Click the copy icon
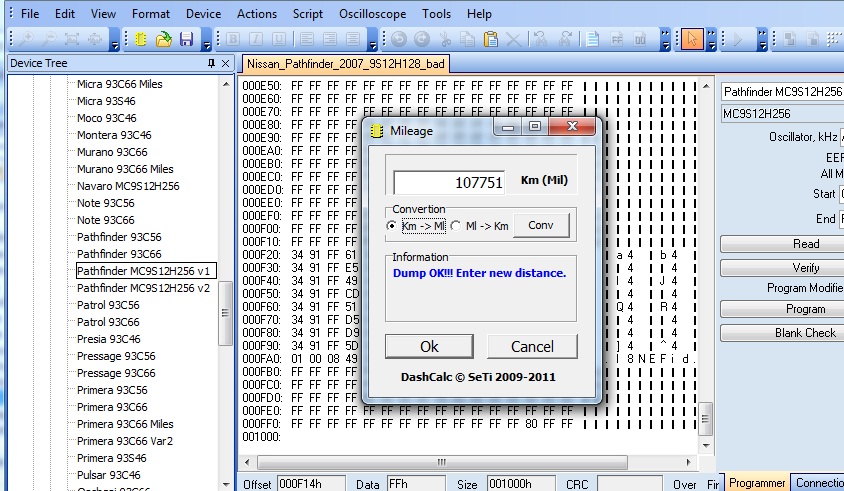844x491 pixels. [x=468, y=39]
